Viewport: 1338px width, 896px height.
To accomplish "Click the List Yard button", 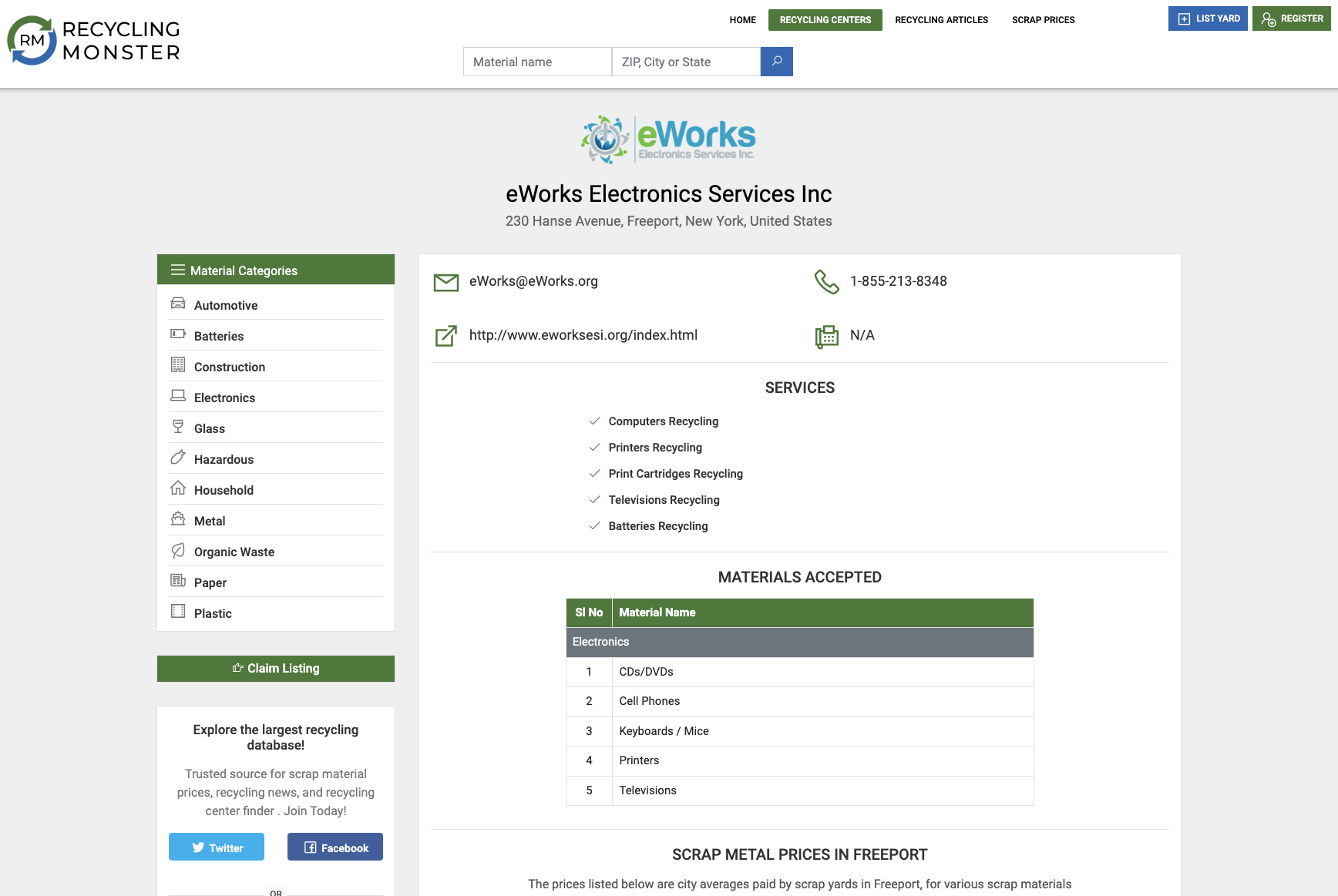I will (1208, 18).
